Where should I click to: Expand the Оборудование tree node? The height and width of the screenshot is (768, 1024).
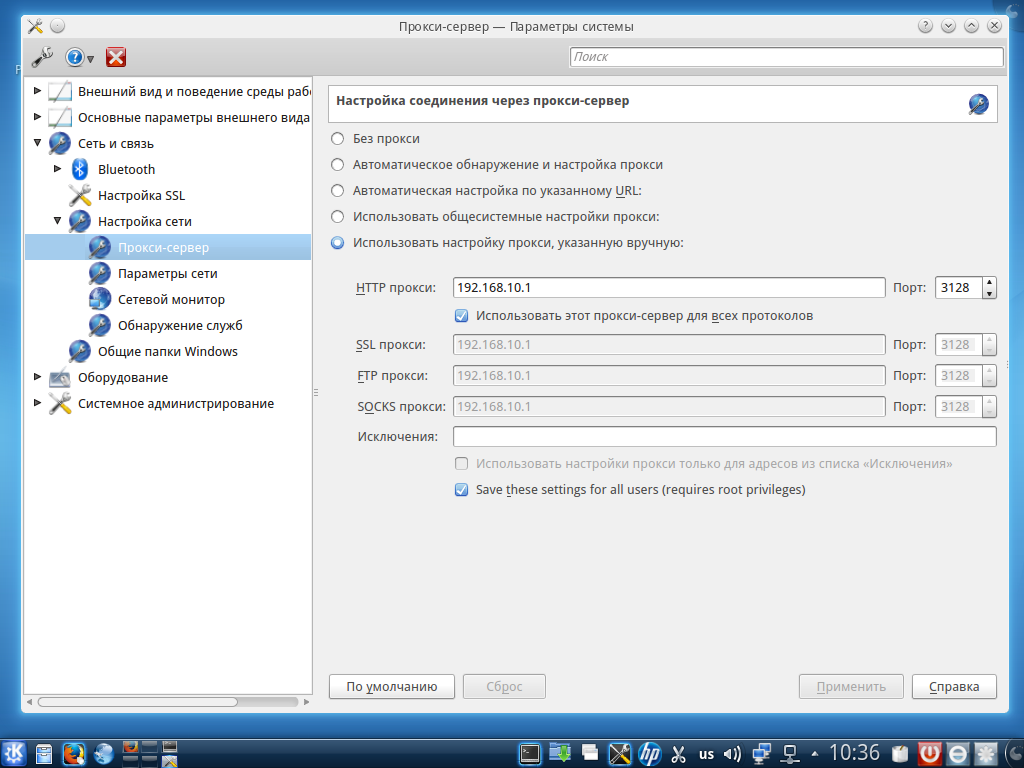(x=37, y=377)
